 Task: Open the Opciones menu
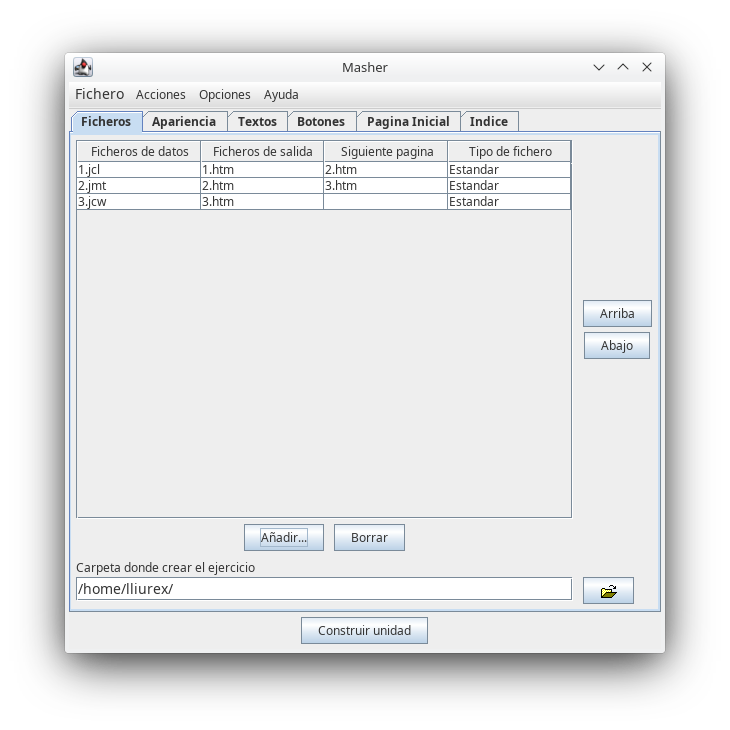click(x=224, y=94)
